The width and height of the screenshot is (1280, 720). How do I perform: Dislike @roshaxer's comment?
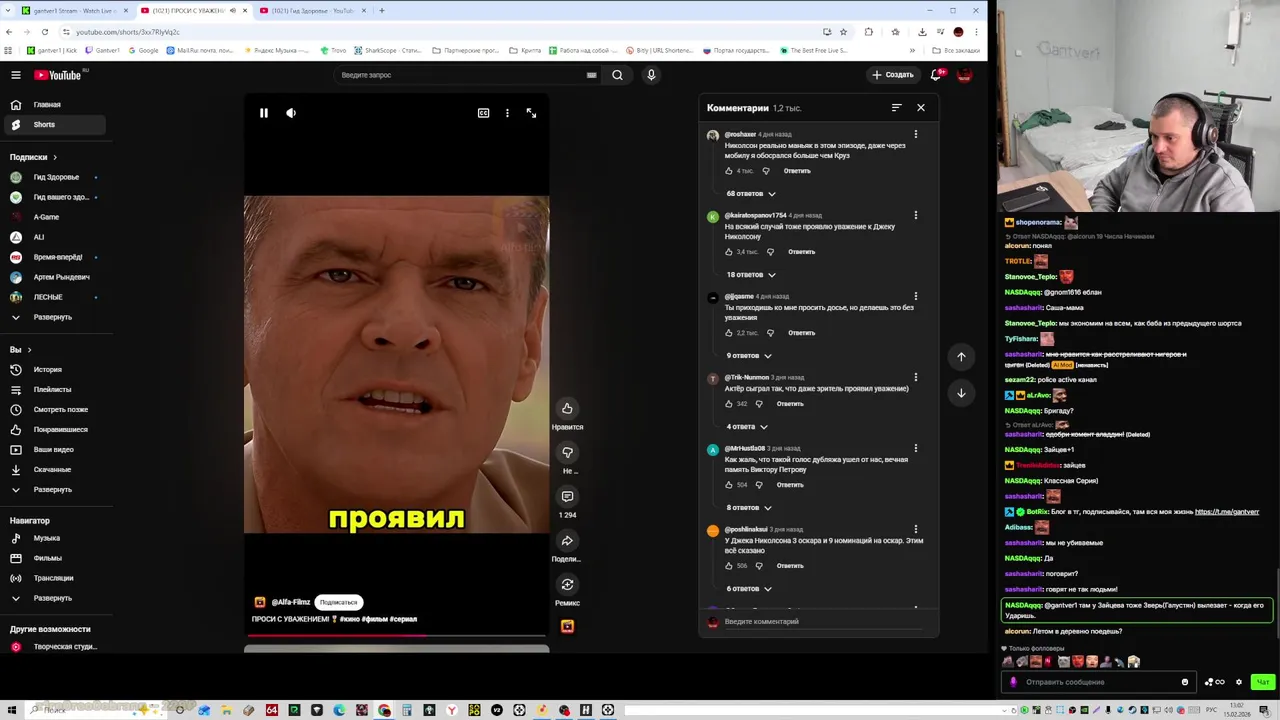pos(766,171)
